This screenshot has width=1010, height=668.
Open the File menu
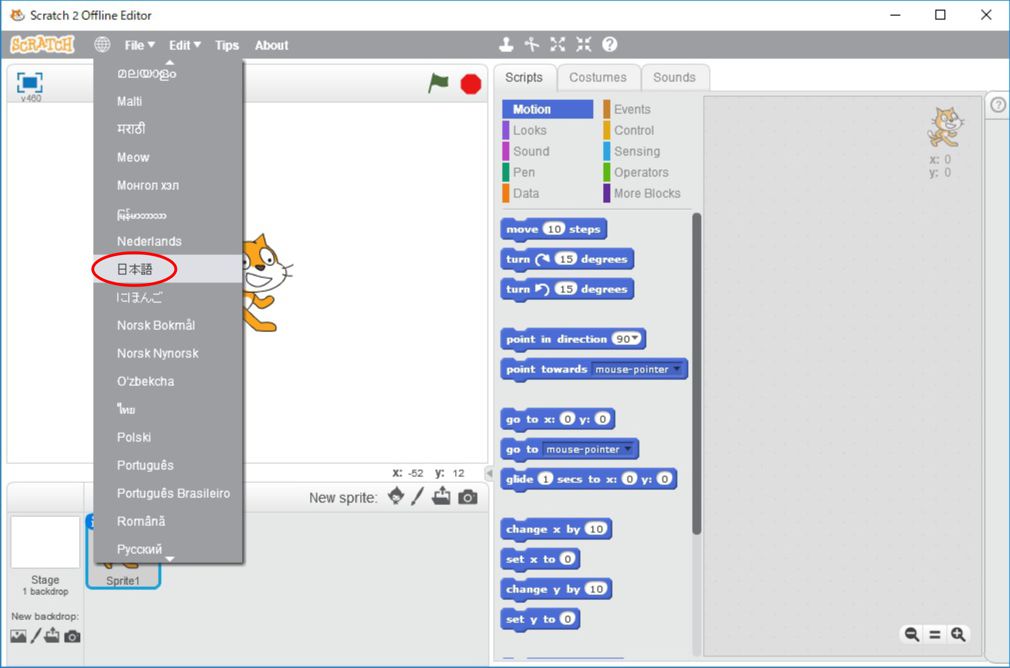[x=139, y=45]
